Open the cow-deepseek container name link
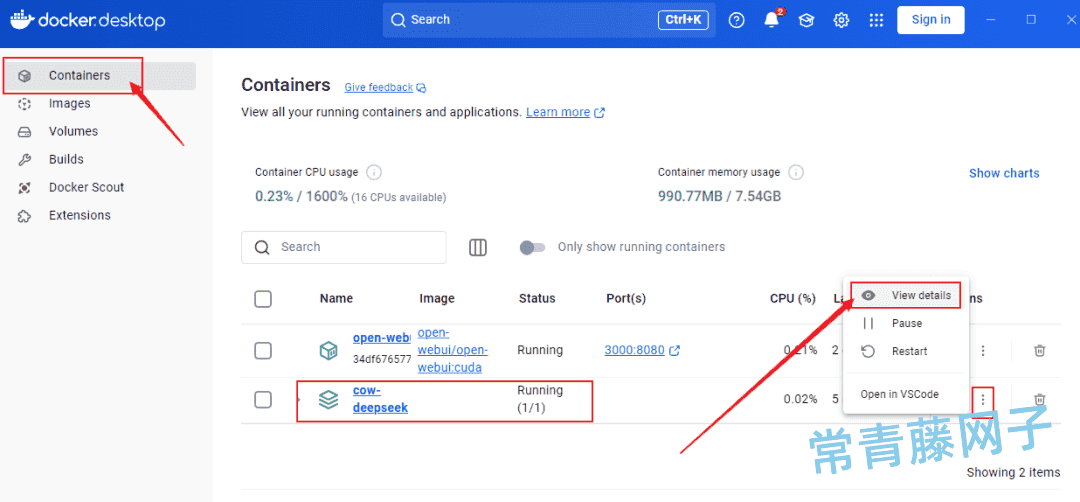Viewport: 1080px width, 502px height. pyautogui.click(x=380, y=399)
